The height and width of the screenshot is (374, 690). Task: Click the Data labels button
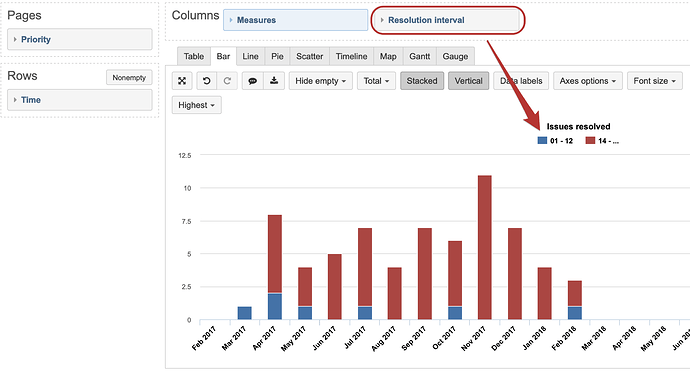tap(521, 81)
